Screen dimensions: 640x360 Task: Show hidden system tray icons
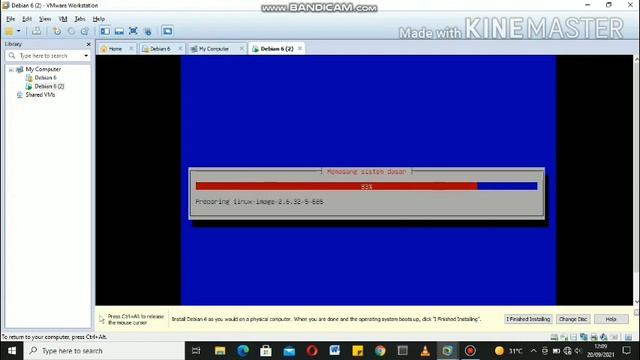(533, 351)
